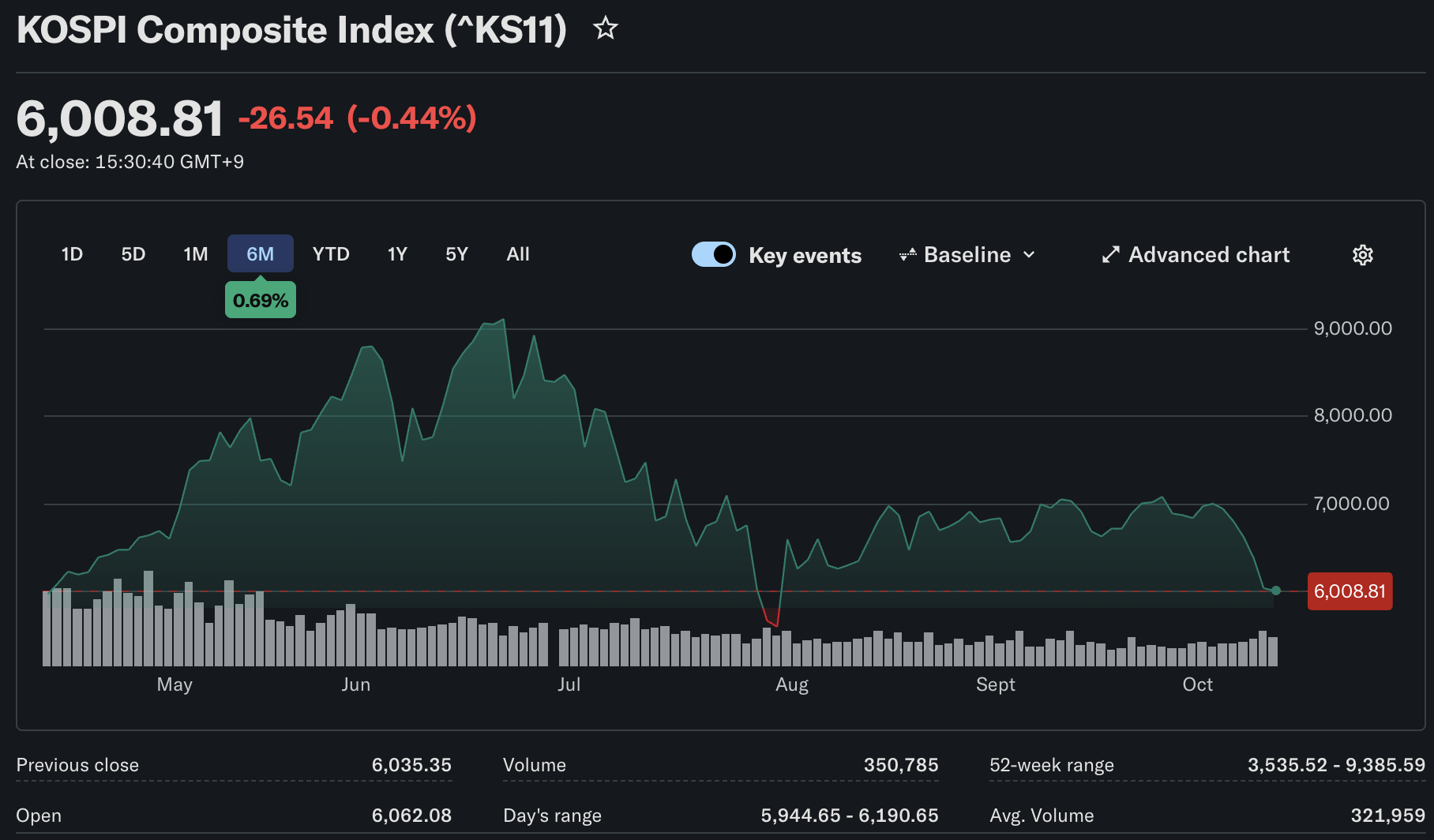Show the 1Y chart range

[397, 254]
